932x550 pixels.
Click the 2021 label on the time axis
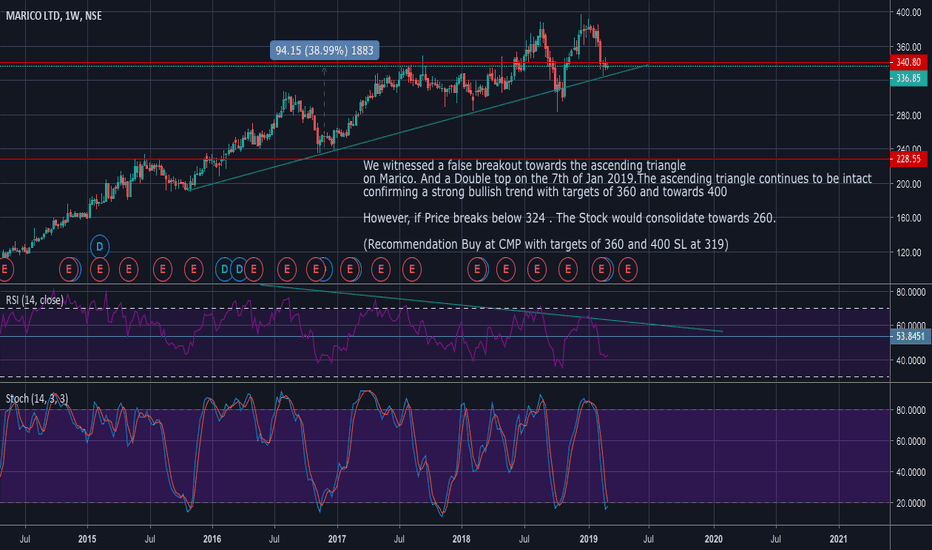click(x=839, y=539)
